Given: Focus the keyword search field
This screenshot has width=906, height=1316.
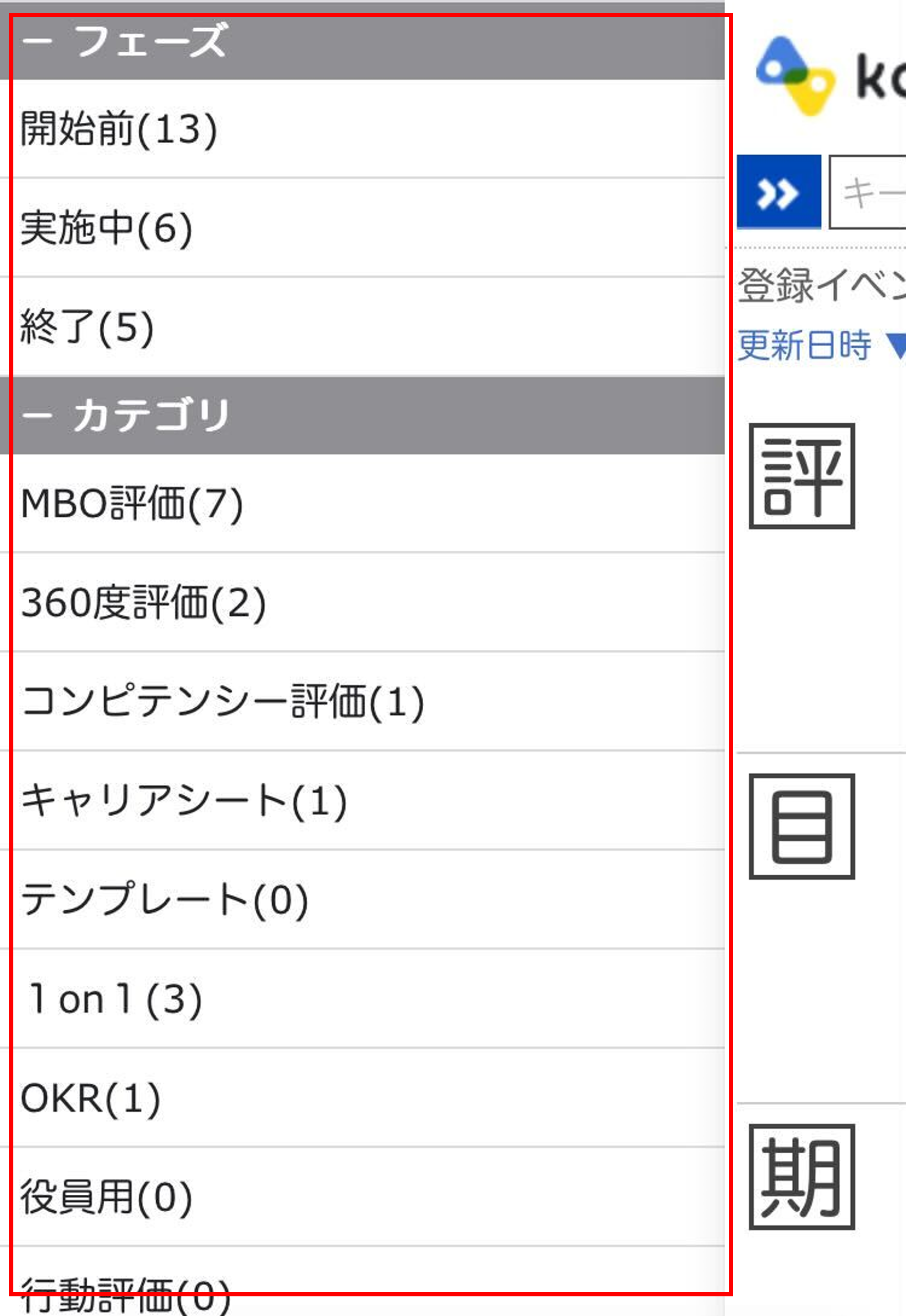Looking at the screenshot, I should pyautogui.click(x=867, y=192).
